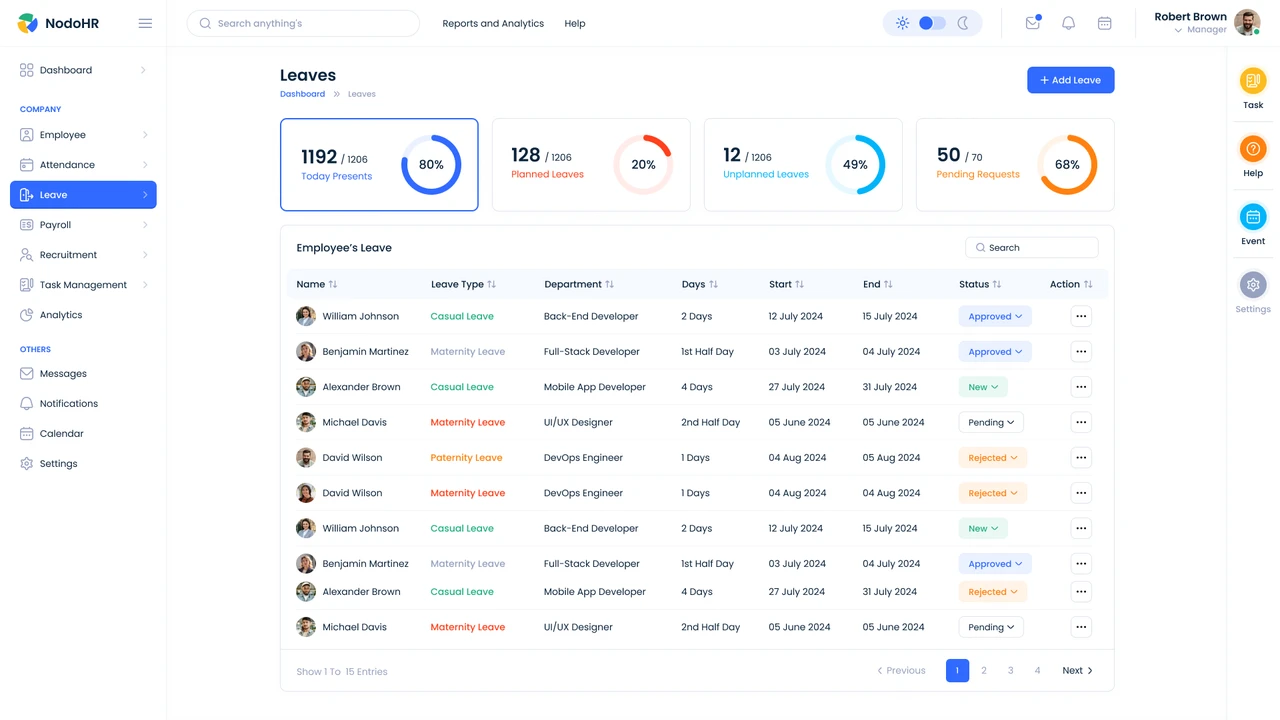
Task: Open Manager dropdown under Robert Brown
Action: click(1200, 30)
